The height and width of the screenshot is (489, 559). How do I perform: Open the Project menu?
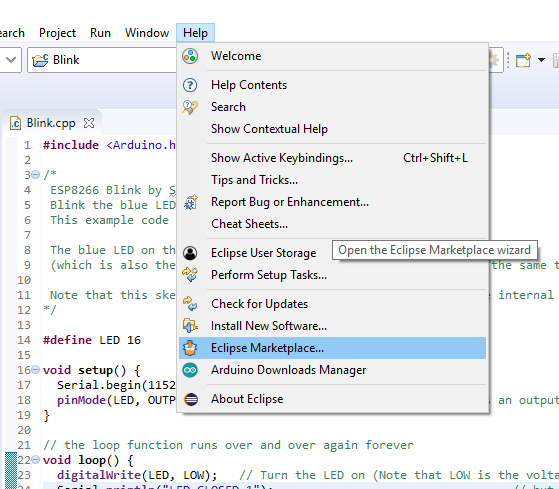coord(57,33)
